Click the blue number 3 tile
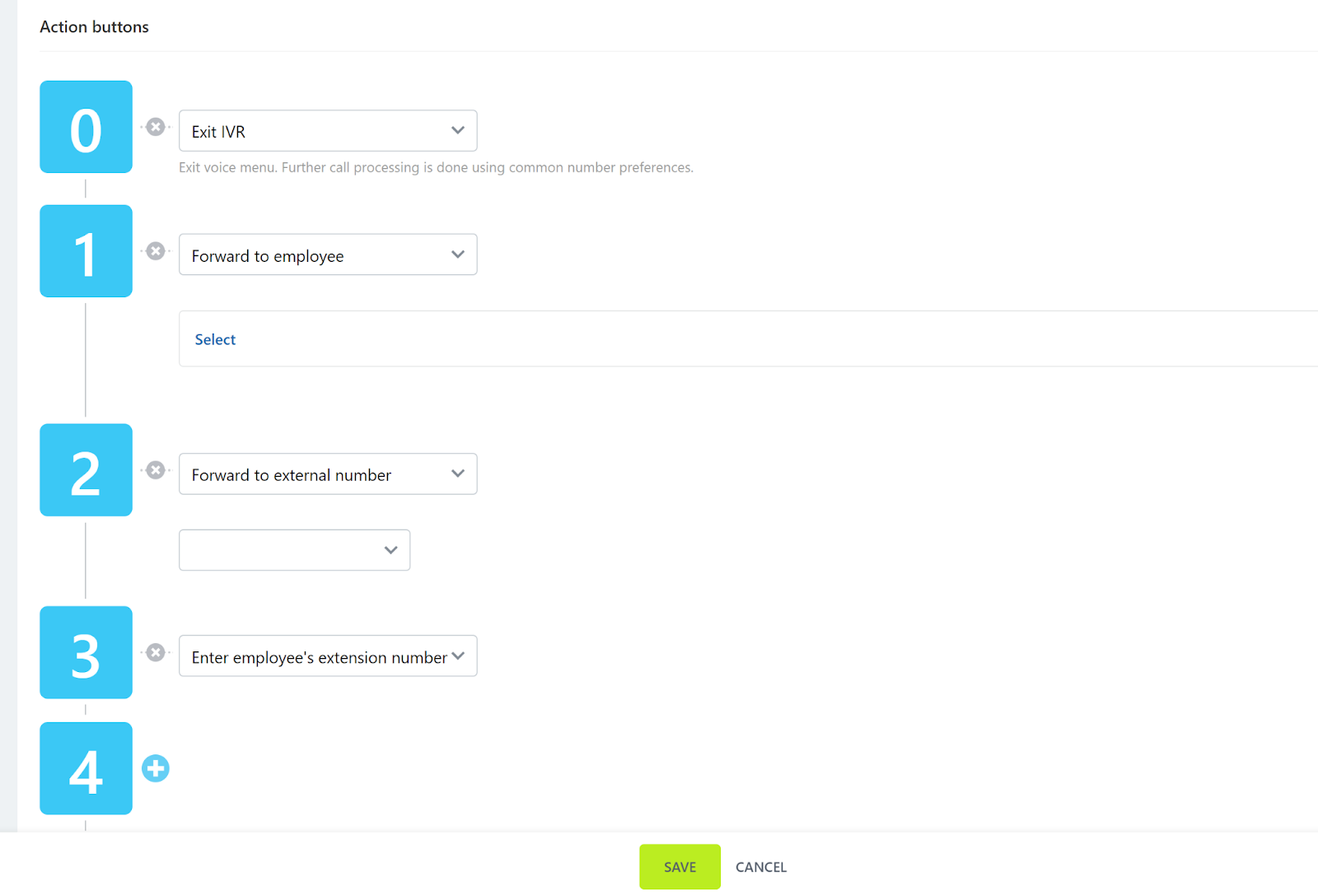The height and width of the screenshot is (896, 1318). 86,653
